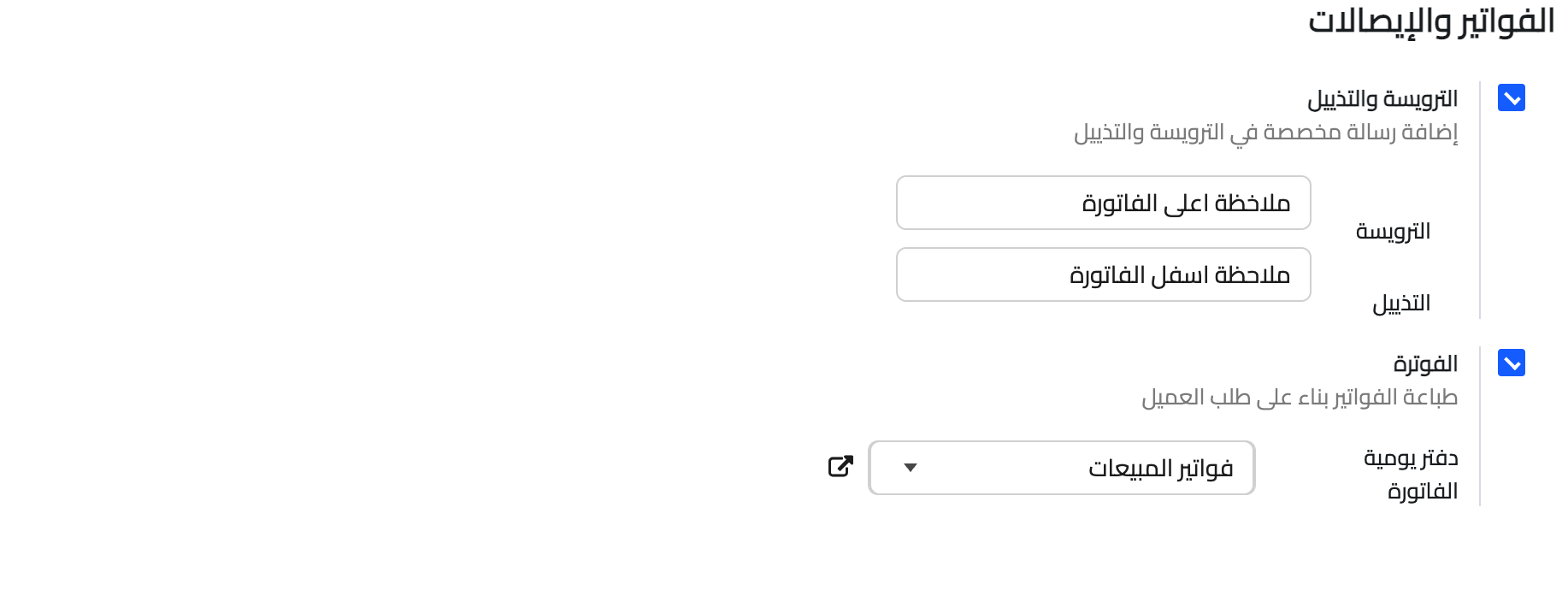The image size is (1568, 602).
Task: Click the الترويسة field label
Action: pos(1393,232)
